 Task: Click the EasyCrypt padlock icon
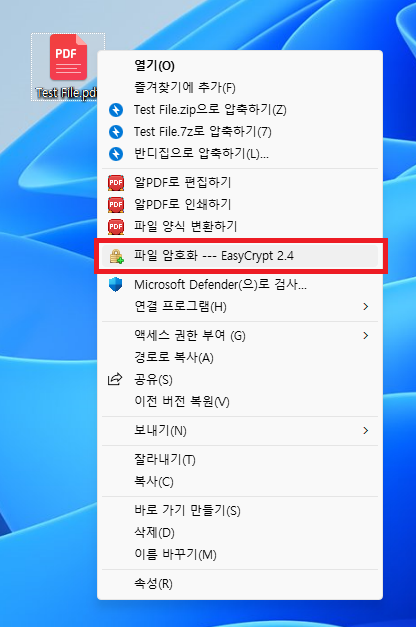(116, 256)
